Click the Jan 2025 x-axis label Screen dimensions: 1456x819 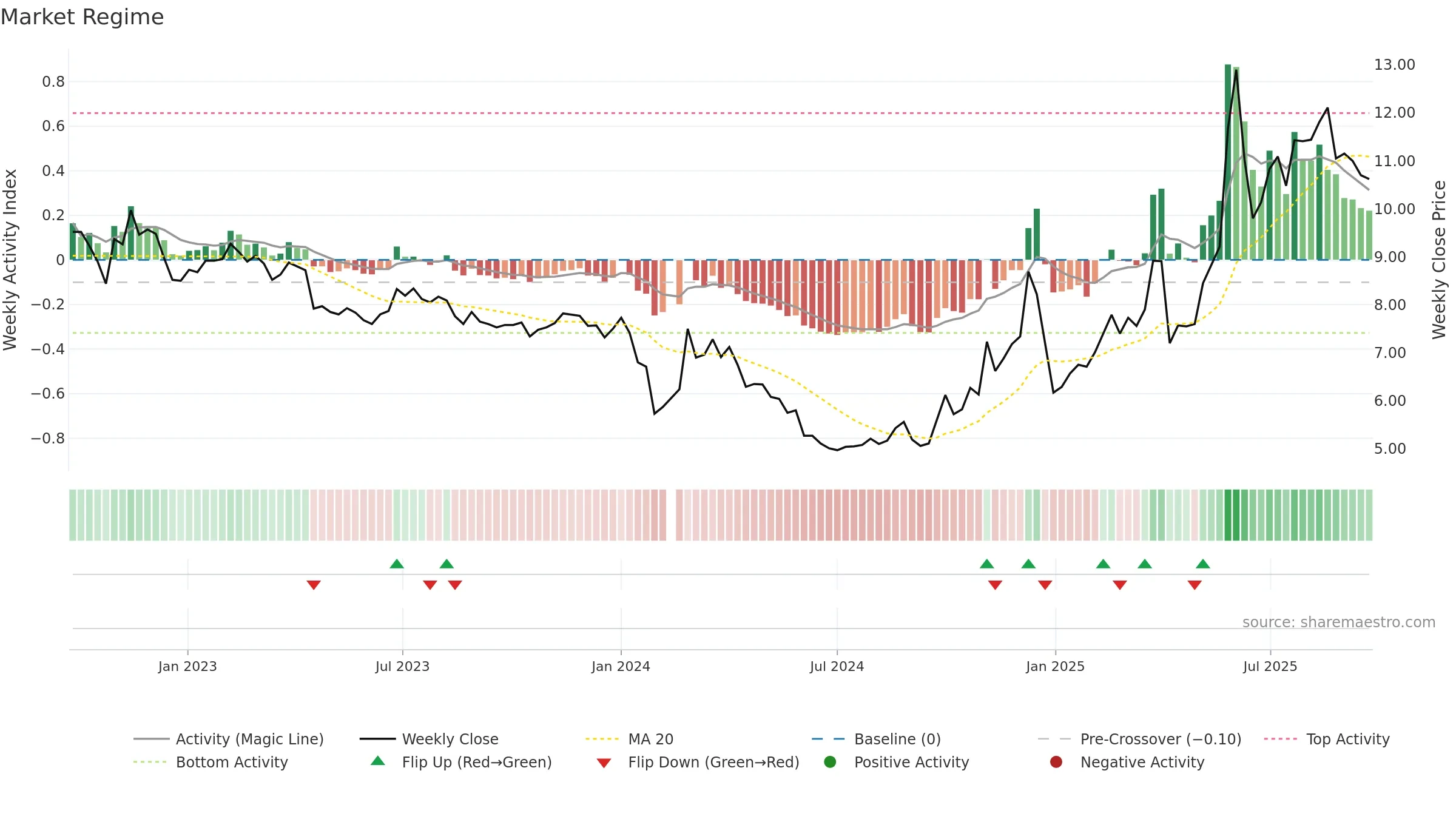[x=1055, y=666]
